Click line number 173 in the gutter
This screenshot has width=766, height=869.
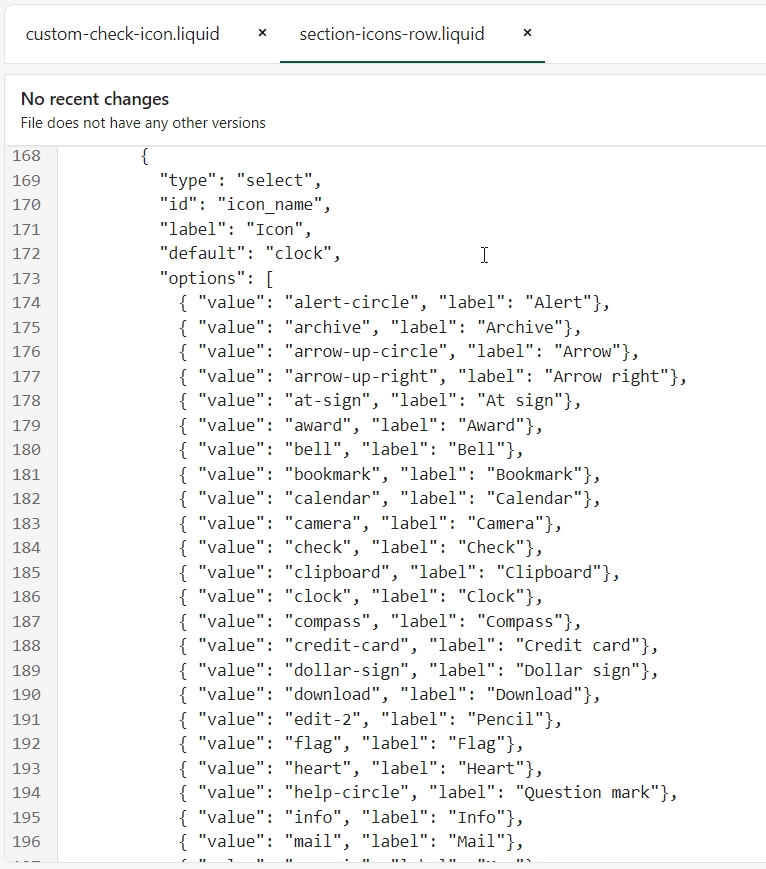(26, 278)
